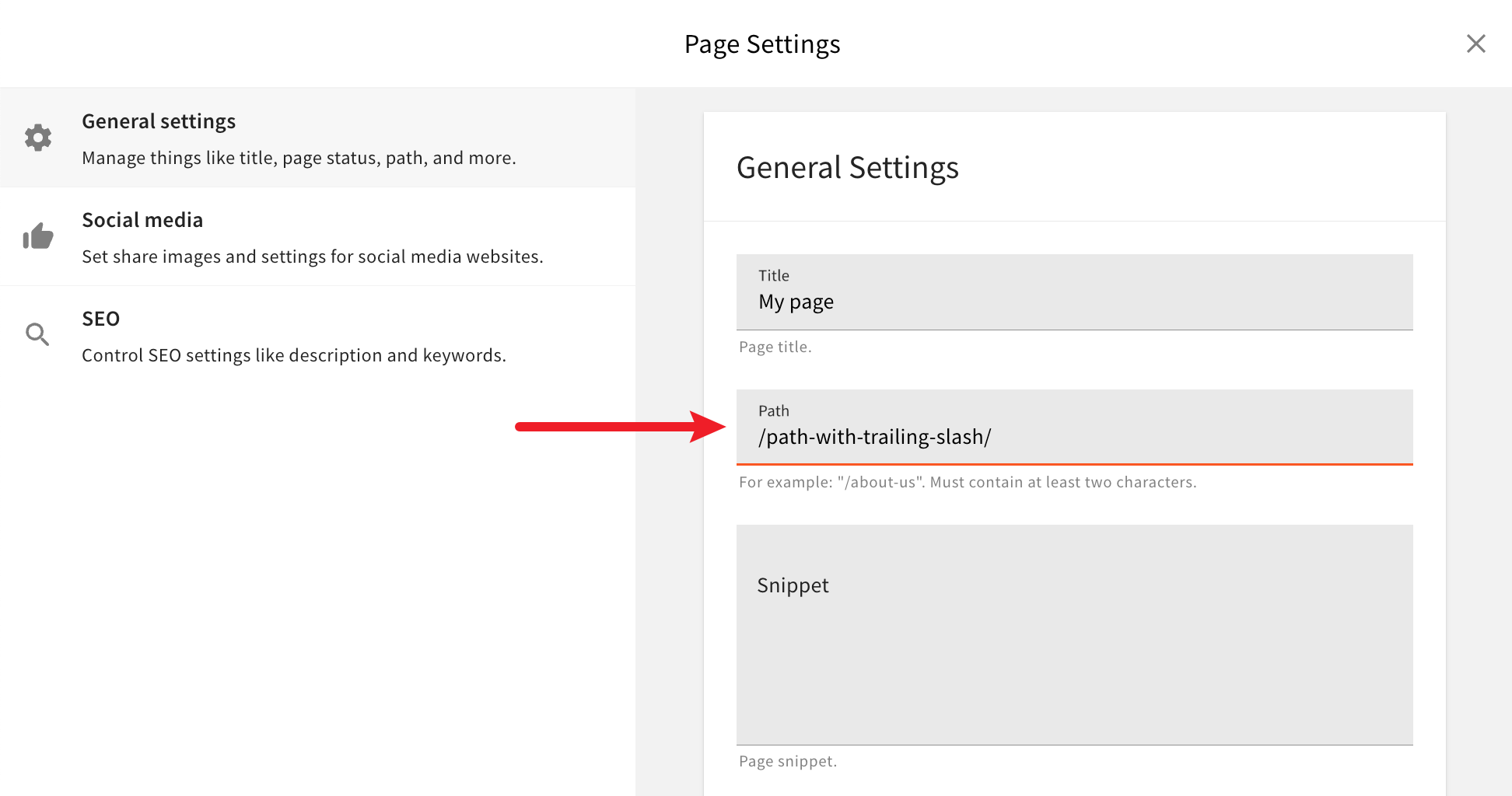This screenshot has width=1512, height=796.
Task: Click the General Settings panel heading
Action: coord(848,168)
